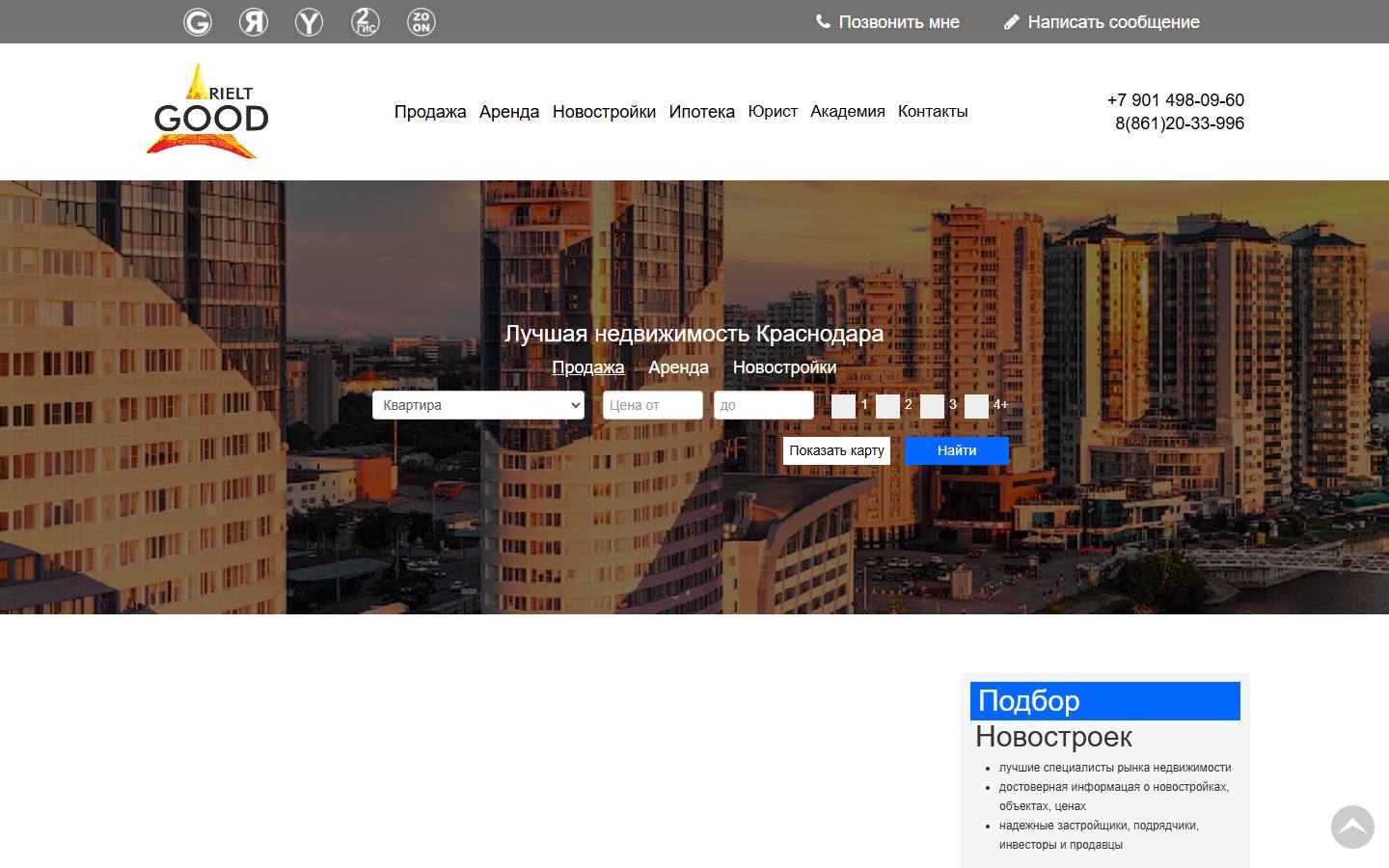Click the Лучшая недвижимость Краснодара headline

click(x=694, y=334)
